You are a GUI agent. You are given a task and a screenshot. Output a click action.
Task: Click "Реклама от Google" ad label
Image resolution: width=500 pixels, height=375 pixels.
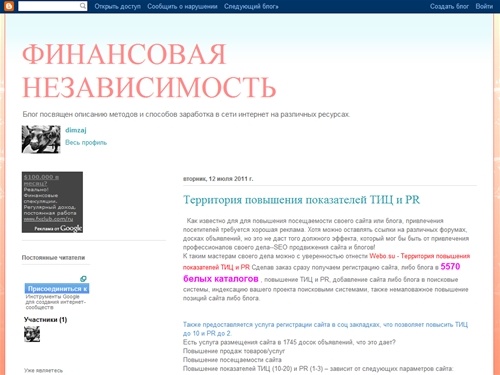click(58, 228)
